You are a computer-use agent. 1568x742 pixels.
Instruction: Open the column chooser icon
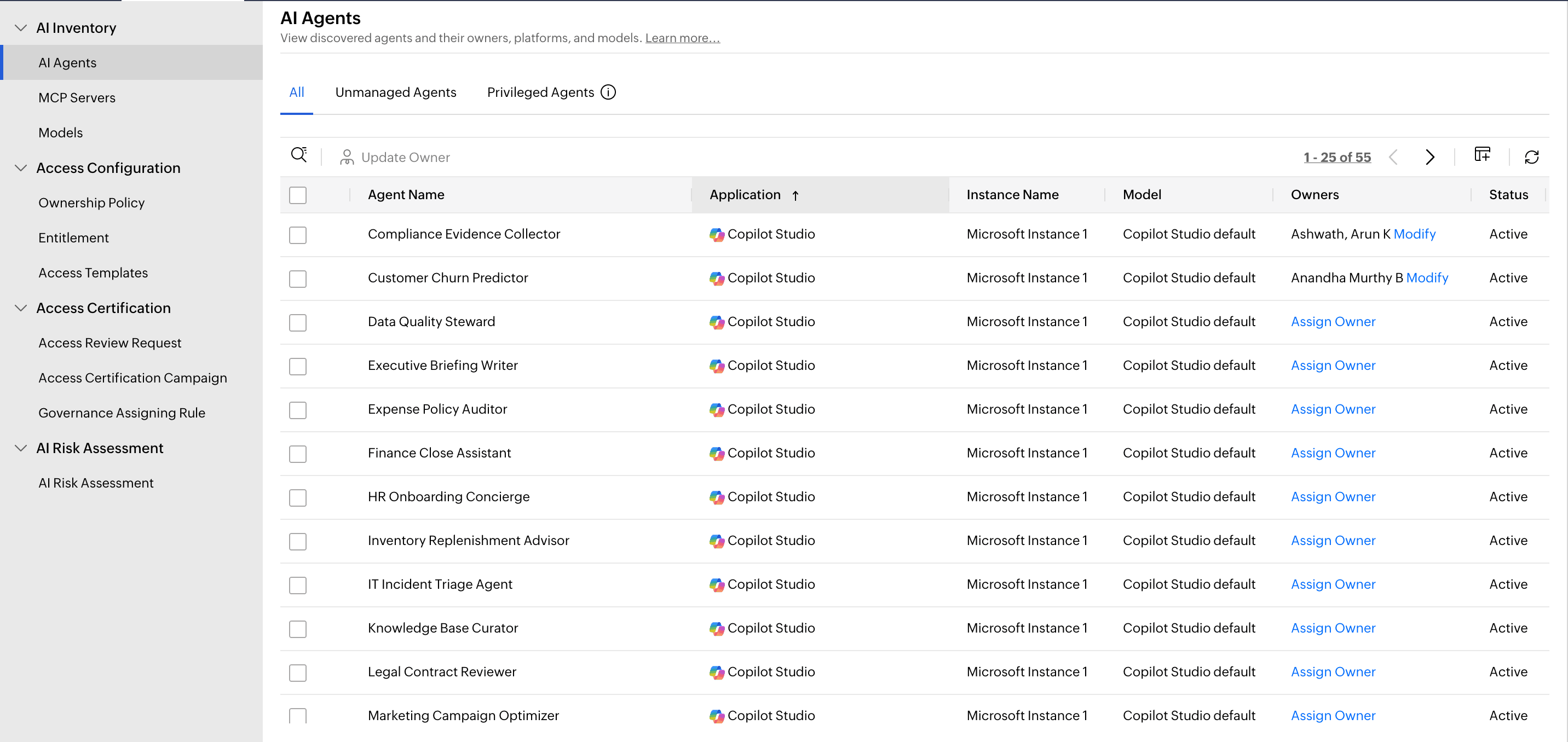click(x=1482, y=155)
